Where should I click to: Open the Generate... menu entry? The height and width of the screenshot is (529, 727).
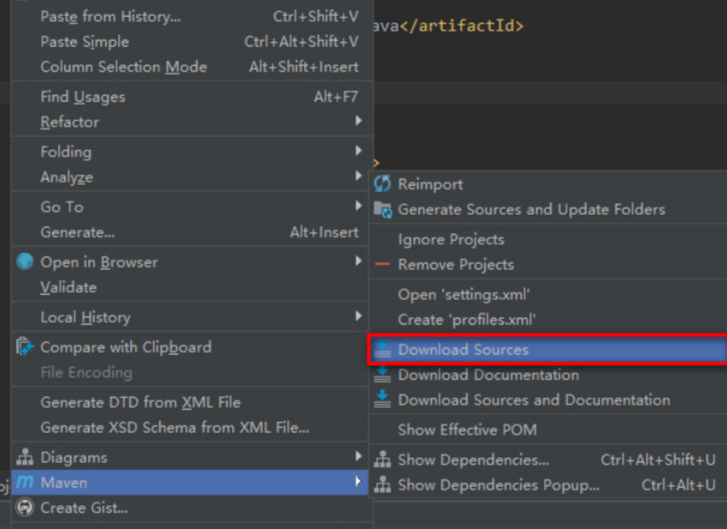click(x=192, y=232)
